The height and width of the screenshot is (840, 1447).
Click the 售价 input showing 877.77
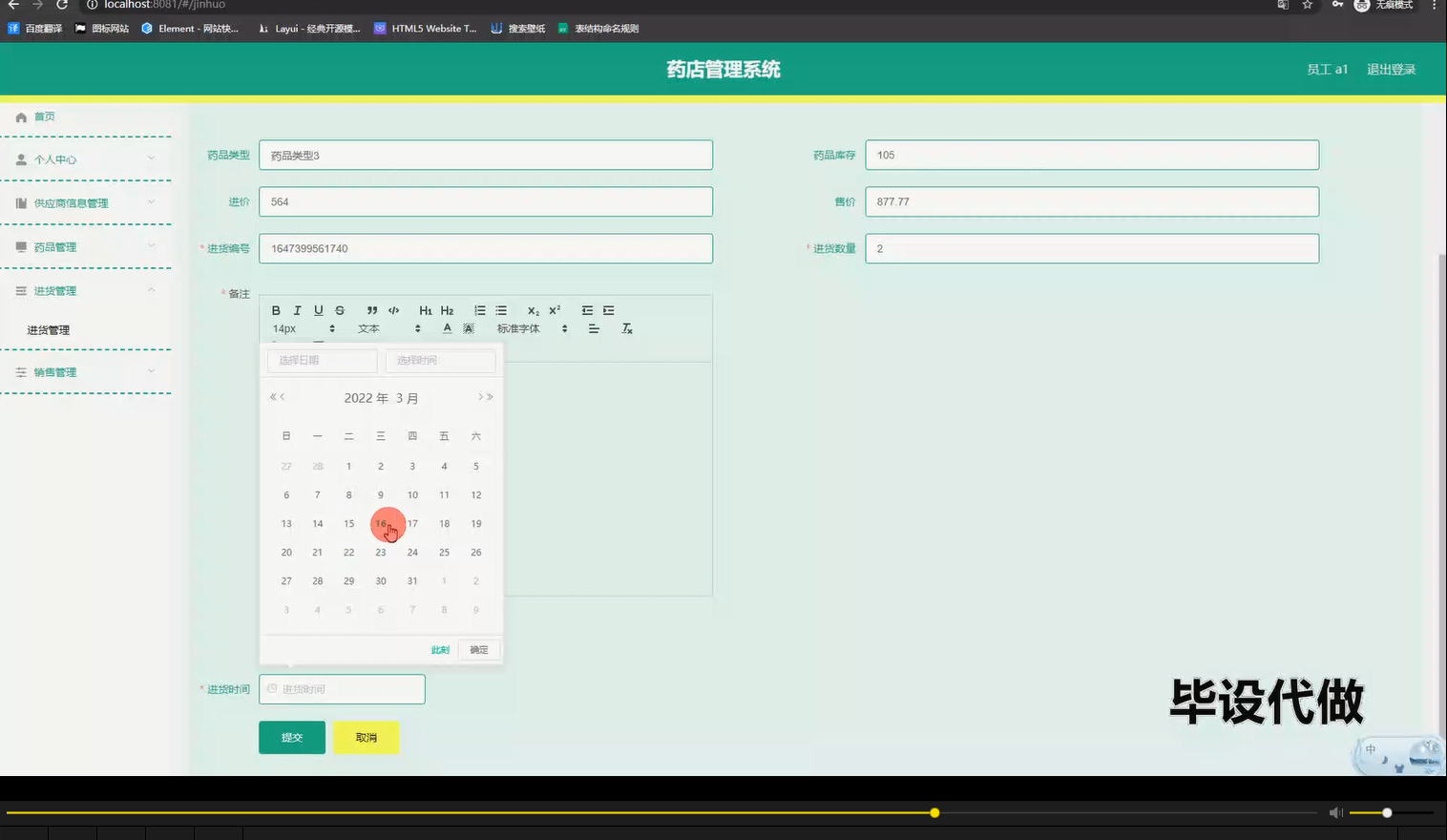1092,201
